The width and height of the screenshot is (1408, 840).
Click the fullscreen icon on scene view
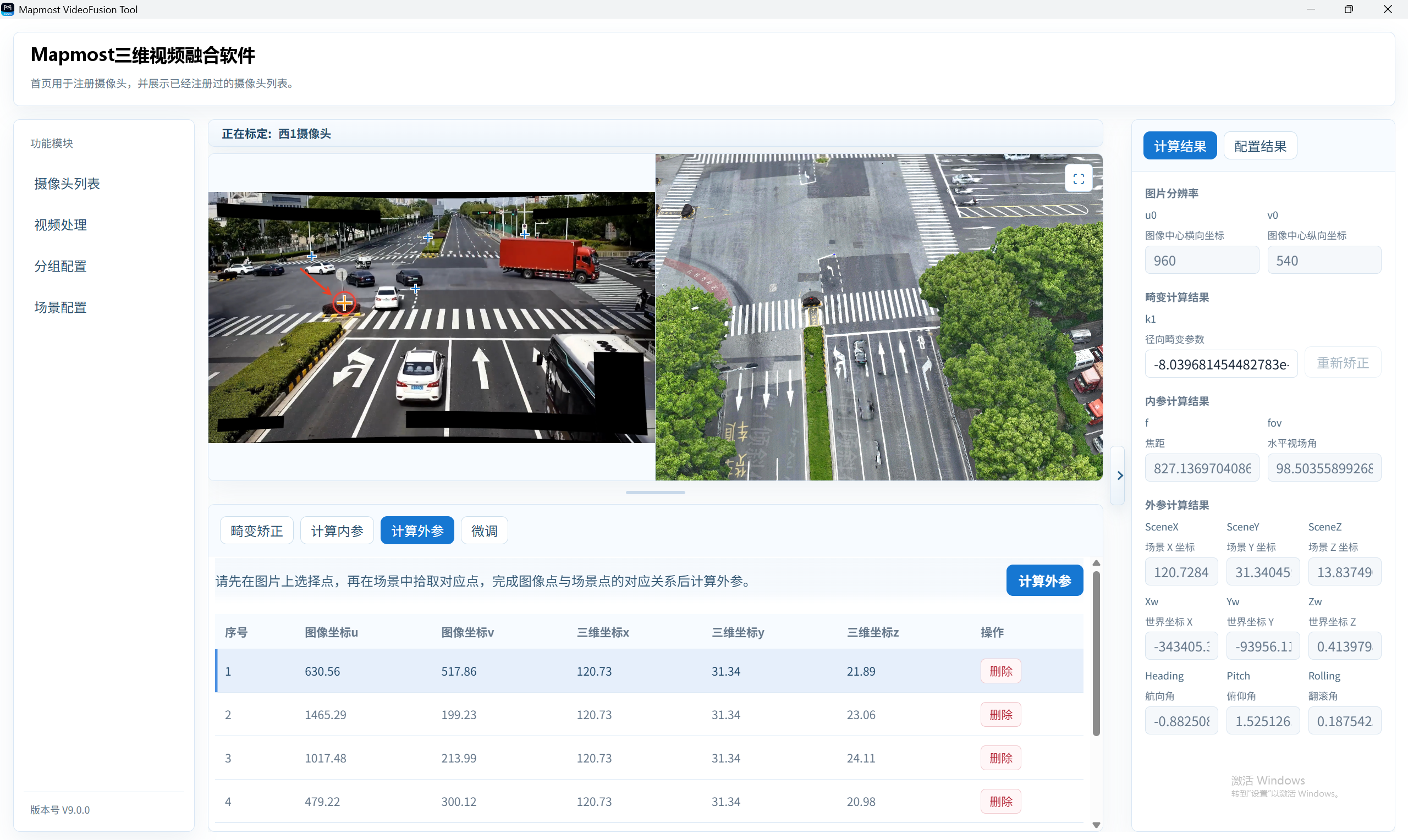[x=1079, y=179]
